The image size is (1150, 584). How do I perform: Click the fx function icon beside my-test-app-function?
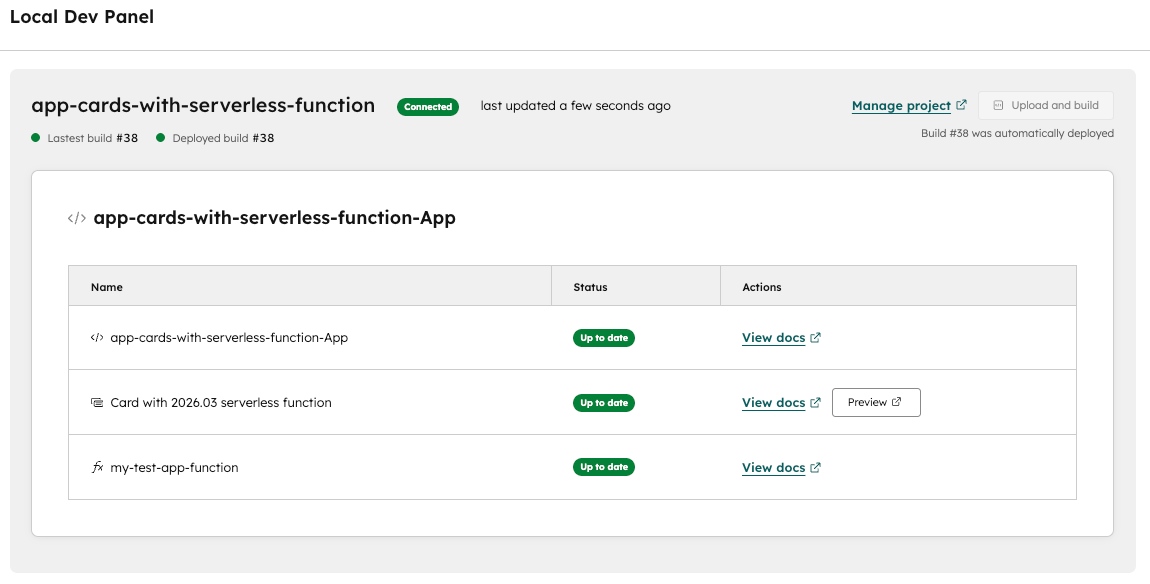tap(97, 467)
